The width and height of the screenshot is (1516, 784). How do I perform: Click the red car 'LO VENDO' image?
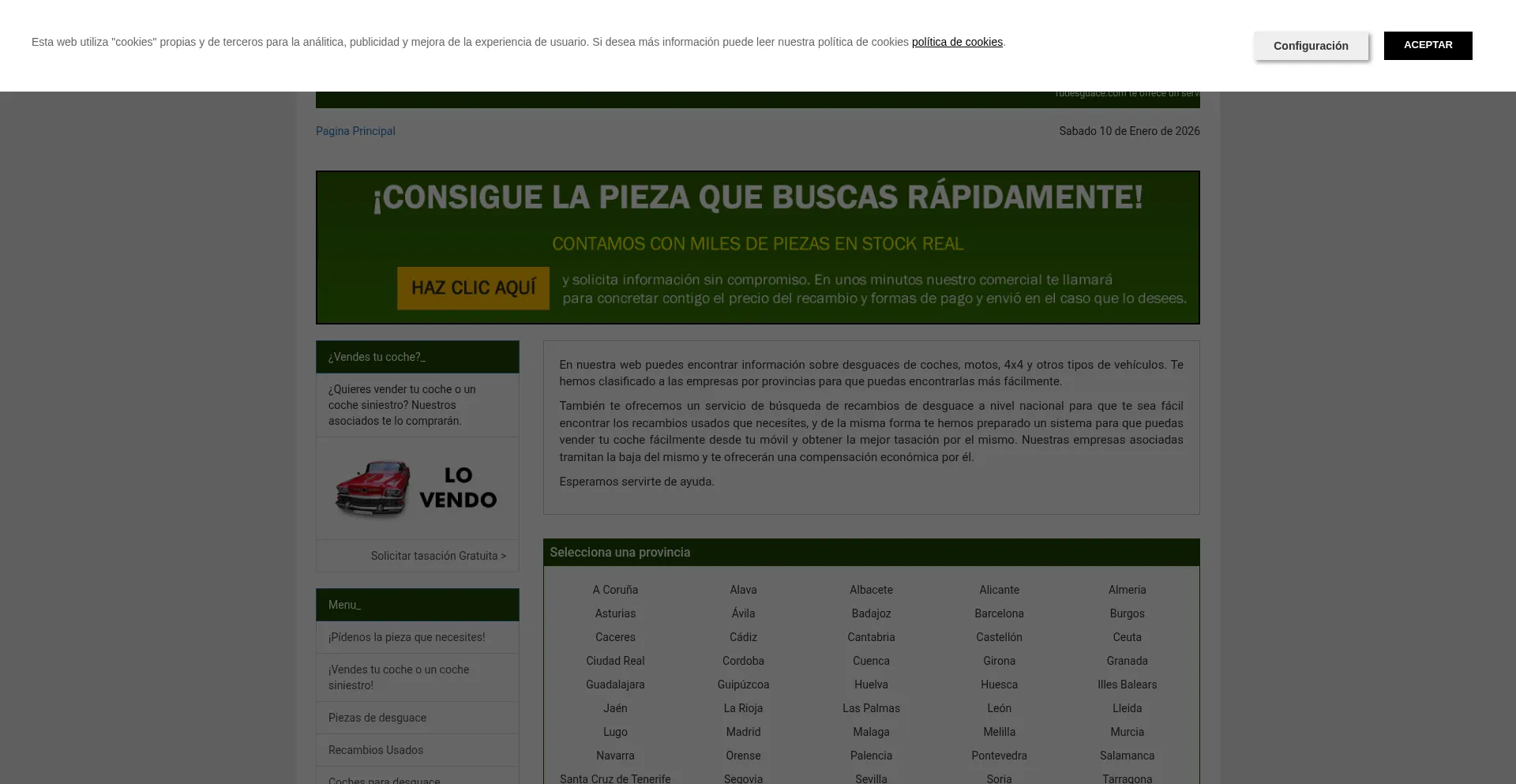click(x=417, y=487)
